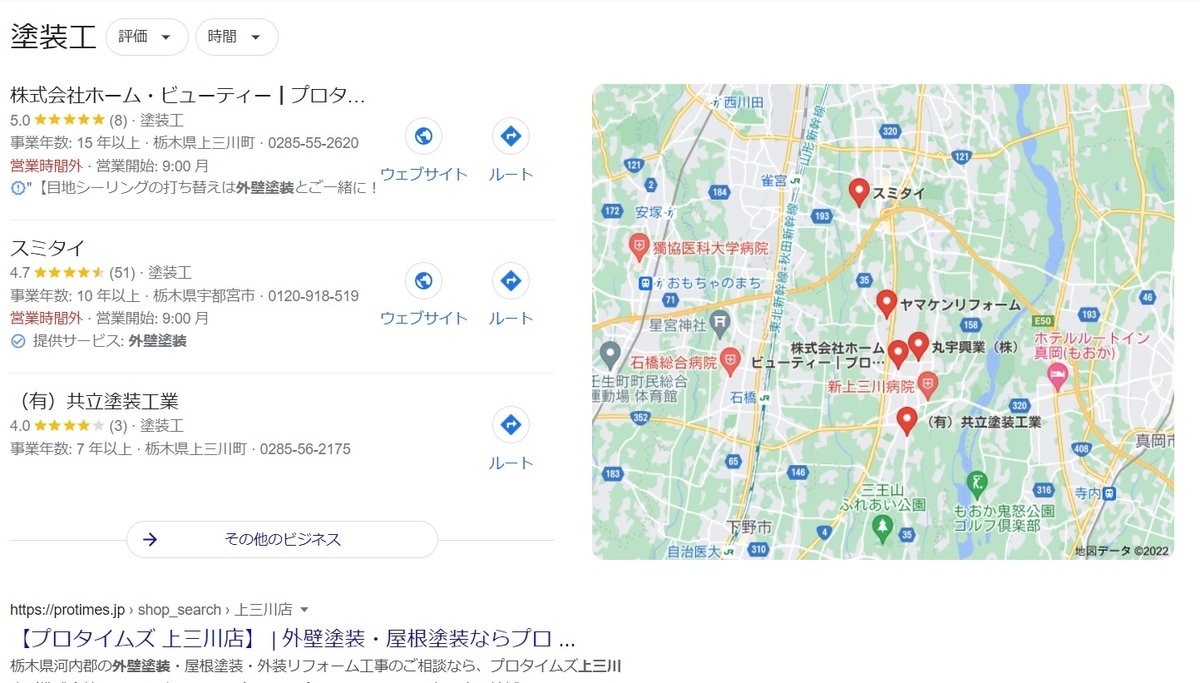Select the ヤマケンリフォーム map pin
This screenshot has width=1200, height=683.
(x=886, y=303)
